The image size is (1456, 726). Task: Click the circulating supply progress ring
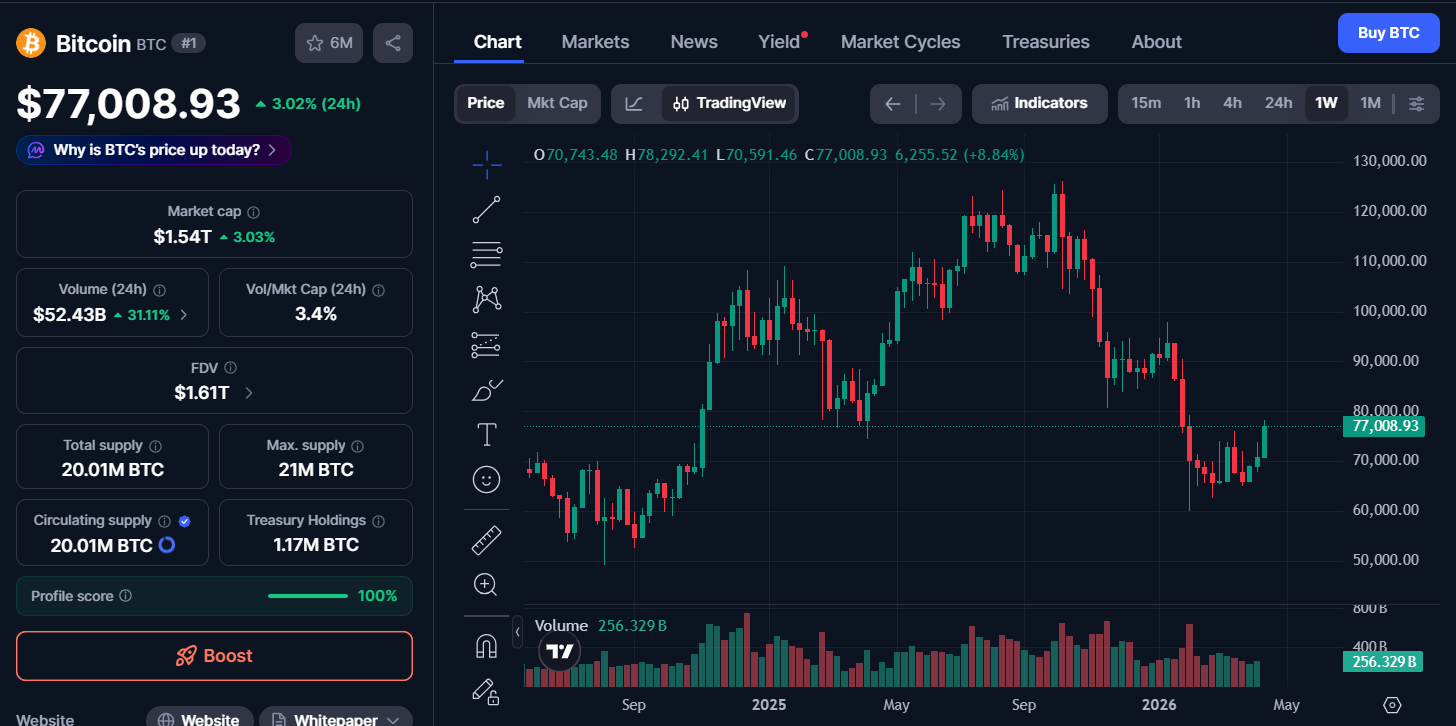click(x=167, y=545)
